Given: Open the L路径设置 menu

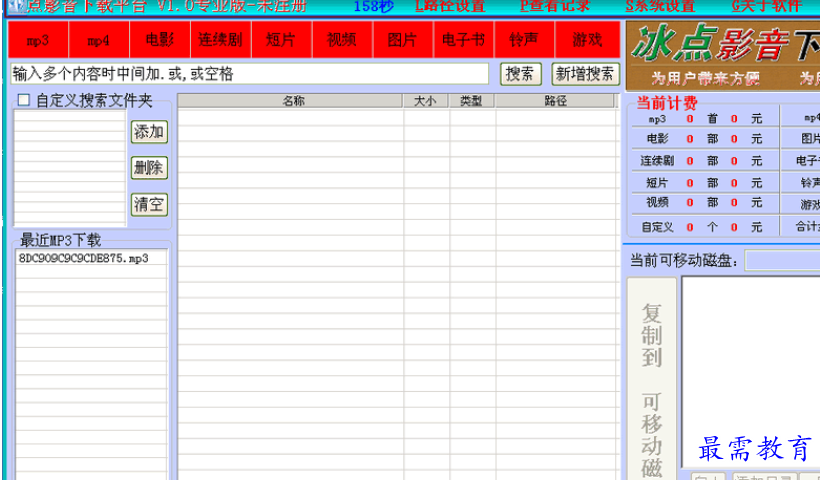Looking at the screenshot, I should (450, 6).
